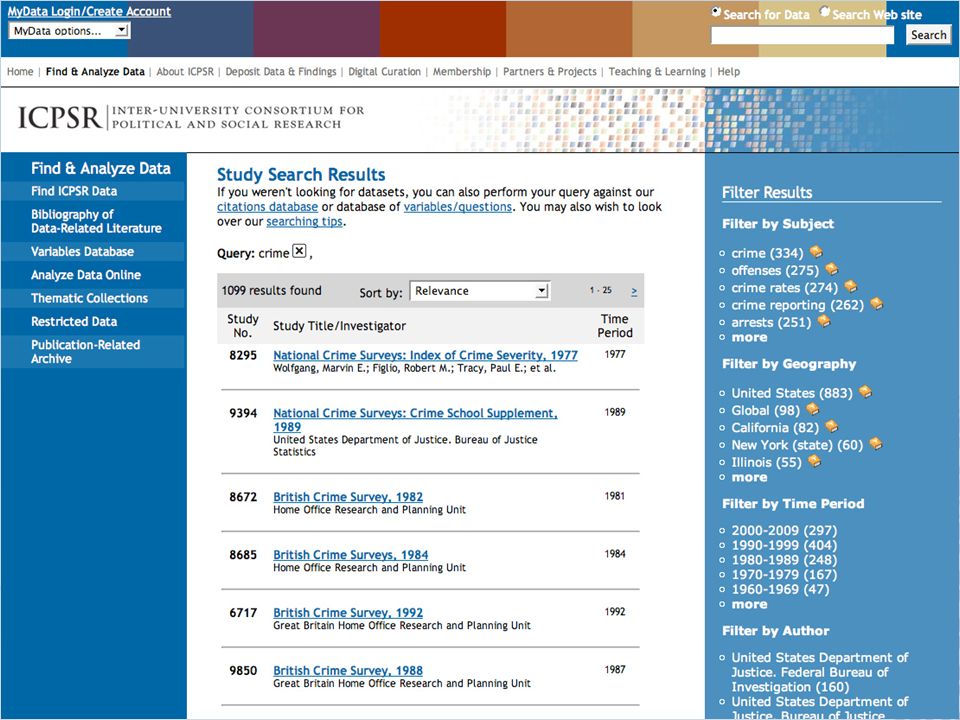The width and height of the screenshot is (960, 720).
Task: Open Bibliography of Data-Related Literature
Action: click(96, 221)
